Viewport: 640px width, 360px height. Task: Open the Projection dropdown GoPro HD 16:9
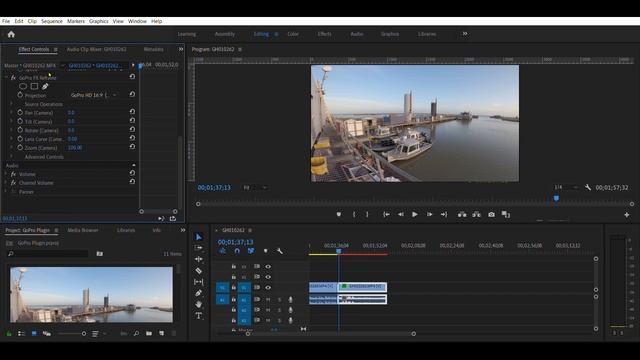94,95
